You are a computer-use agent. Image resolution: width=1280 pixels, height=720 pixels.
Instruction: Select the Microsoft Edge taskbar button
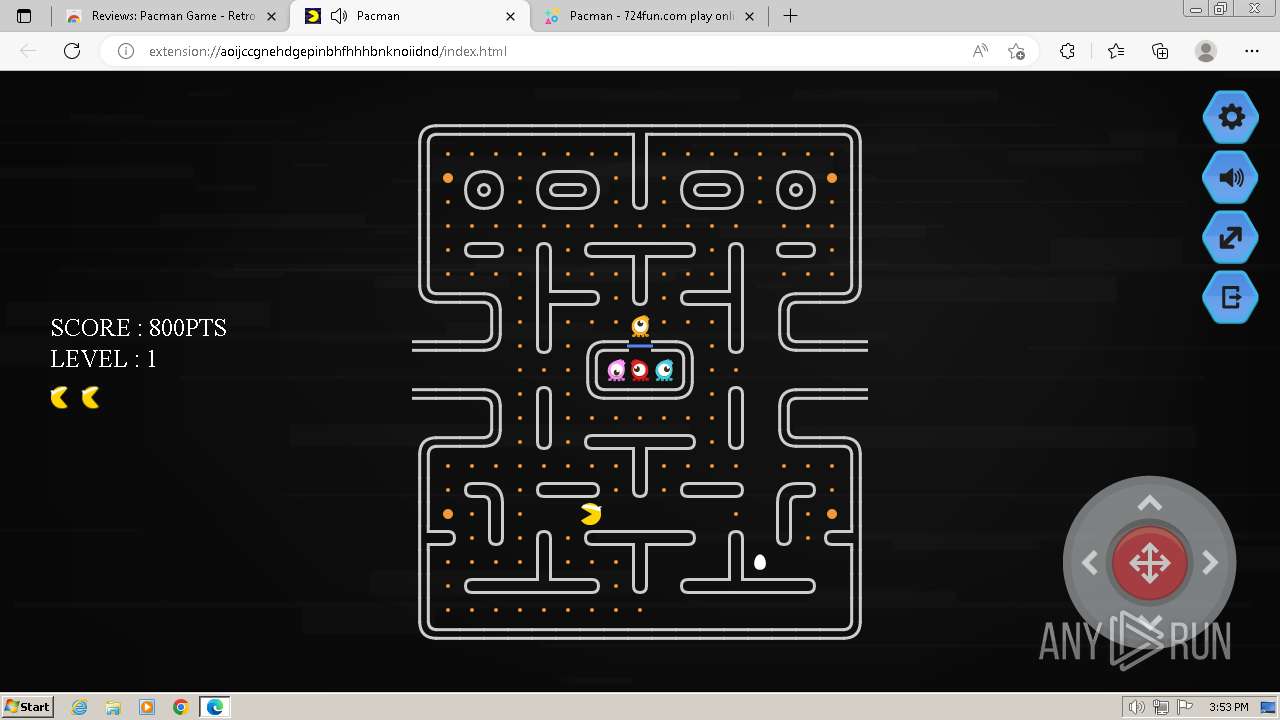click(x=215, y=707)
